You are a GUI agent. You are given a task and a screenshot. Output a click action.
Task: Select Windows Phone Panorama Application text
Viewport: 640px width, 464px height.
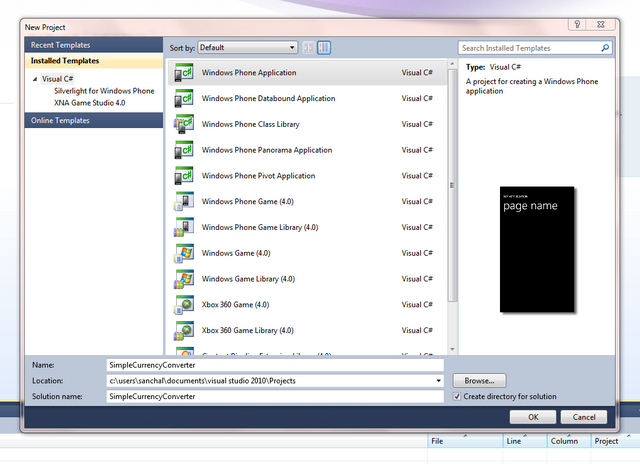(x=267, y=150)
